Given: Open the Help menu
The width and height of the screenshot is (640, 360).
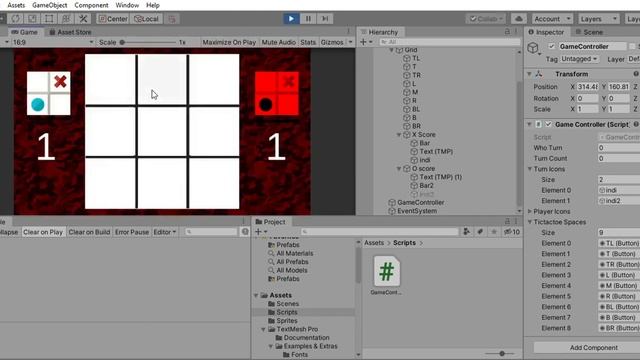Looking at the screenshot, I should click(x=153, y=5).
